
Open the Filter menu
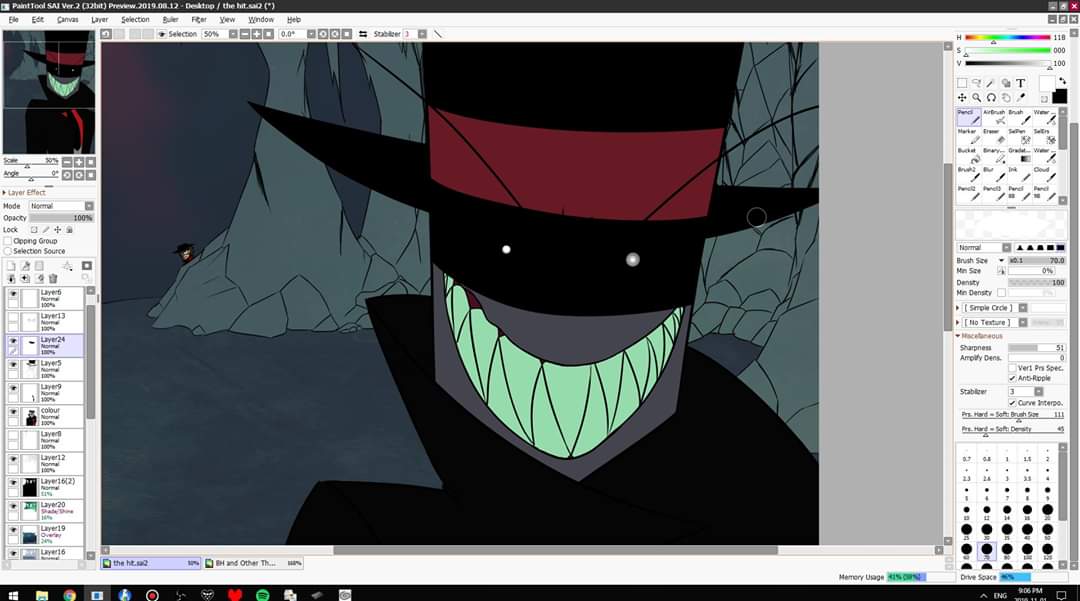click(x=198, y=19)
